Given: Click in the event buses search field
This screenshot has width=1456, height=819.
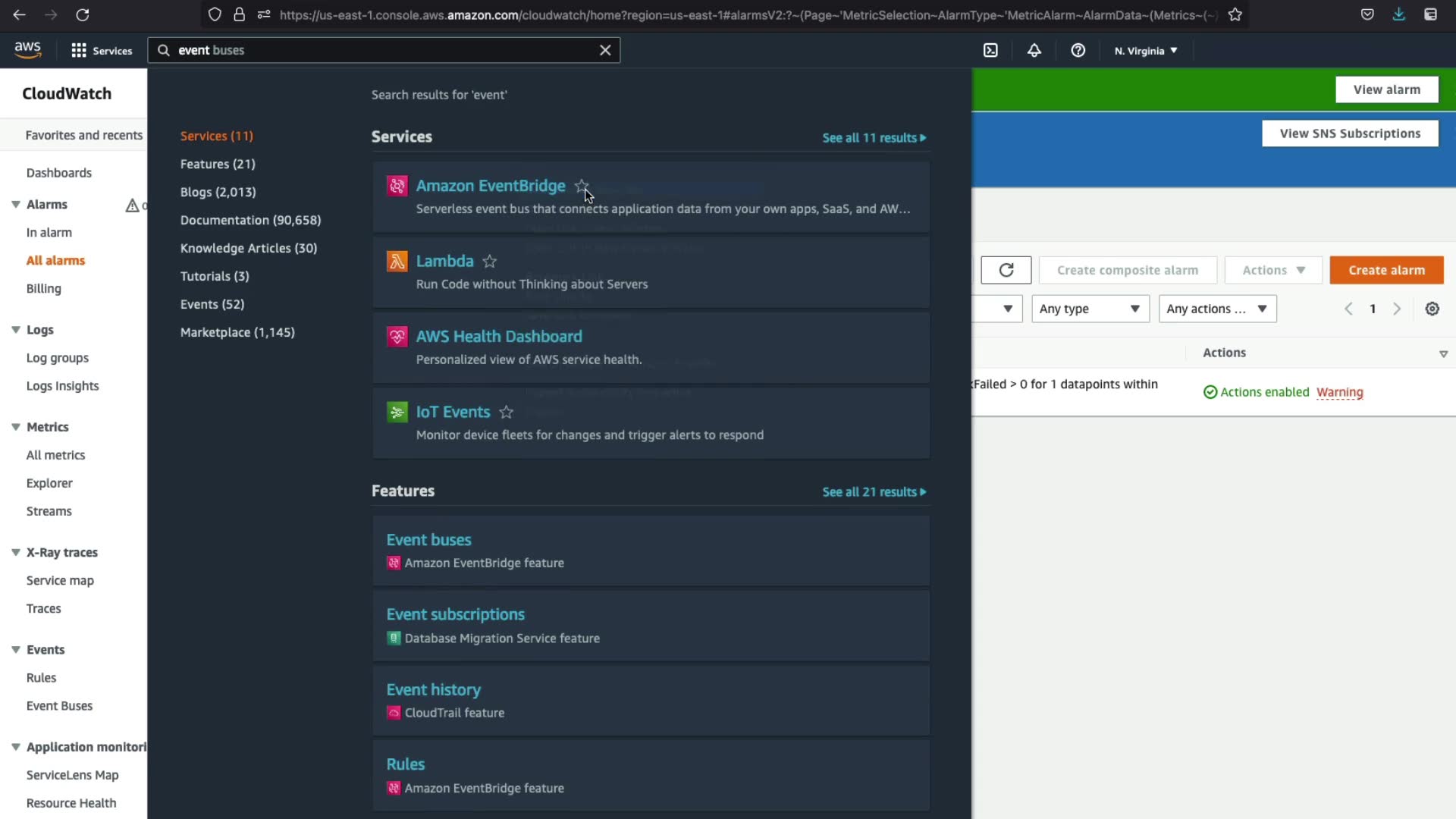Looking at the screenshot, I should pos(379,50).
